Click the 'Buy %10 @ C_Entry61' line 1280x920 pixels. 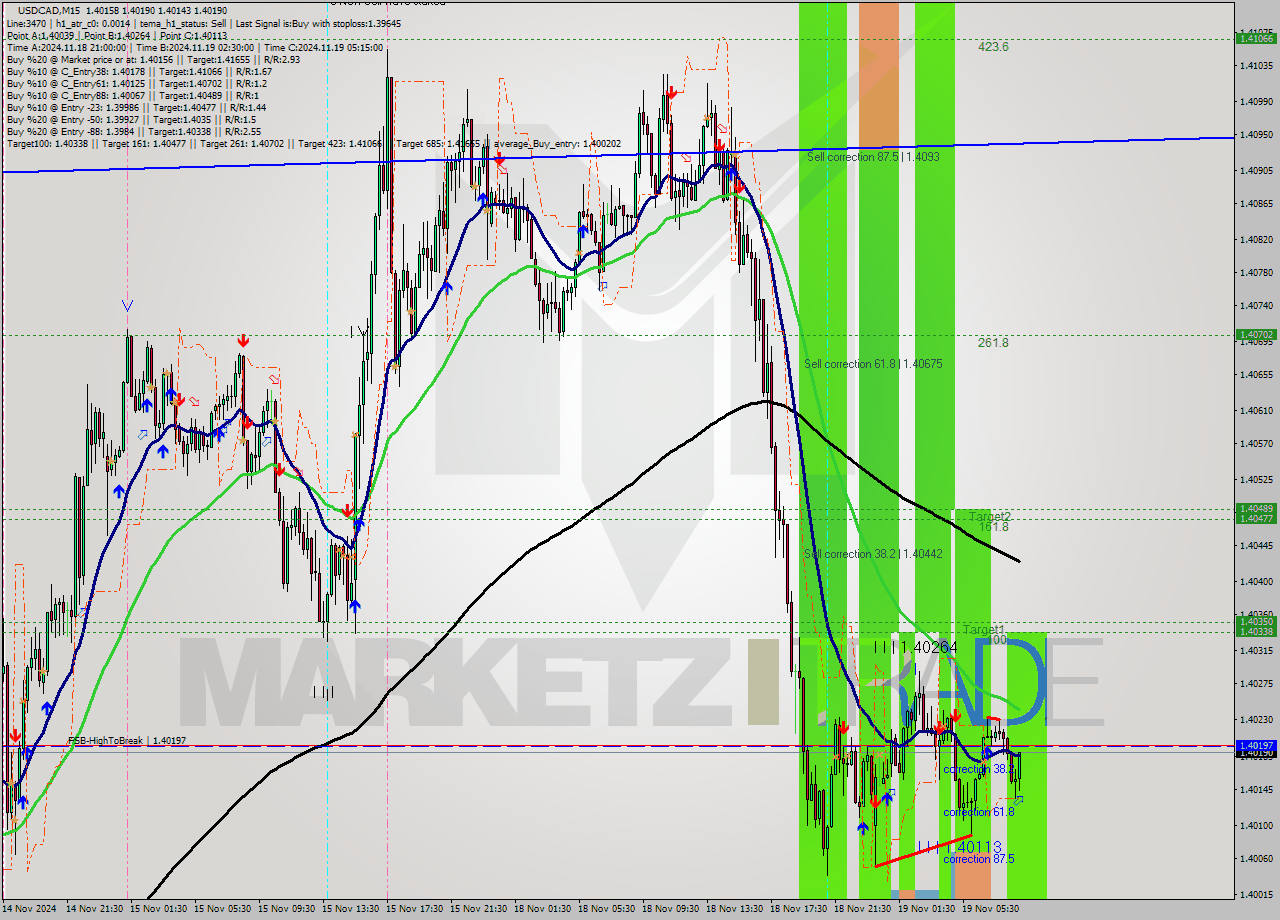[x=136, y=84]
